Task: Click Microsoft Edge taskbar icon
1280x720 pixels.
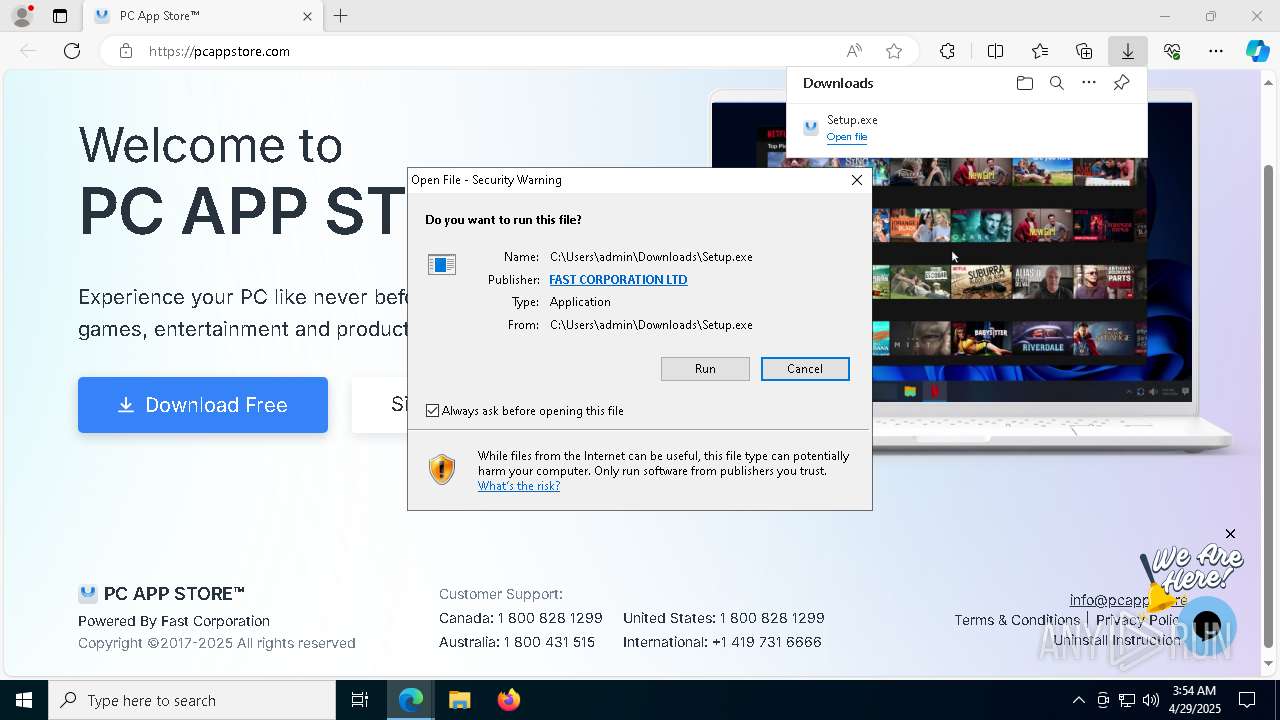Action: click(x=411, y=700)
